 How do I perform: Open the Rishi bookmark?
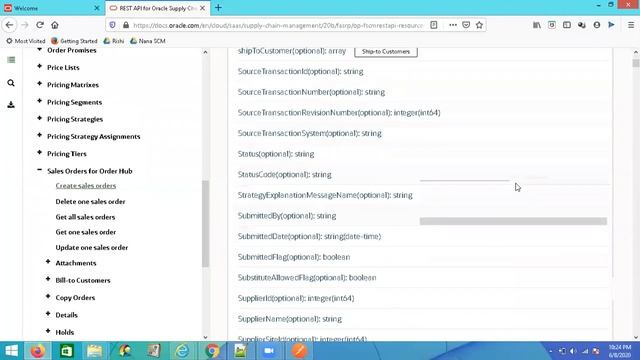(113, 41)
